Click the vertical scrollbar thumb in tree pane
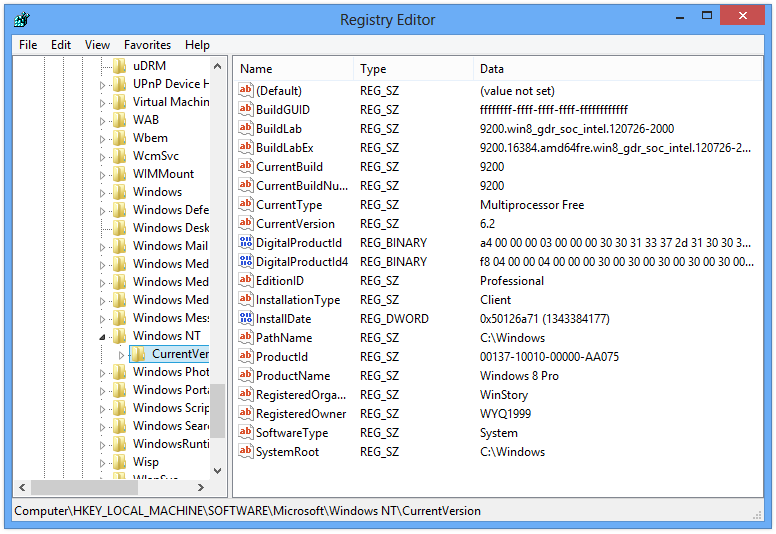The height and width of the screenshot is (534, 776). 217,411
